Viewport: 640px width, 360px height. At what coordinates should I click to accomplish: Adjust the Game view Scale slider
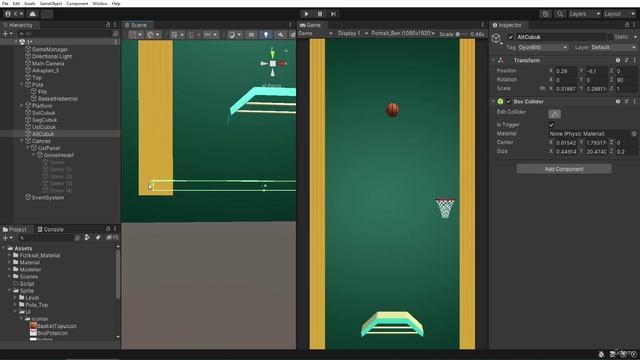(x=462, y=34)
